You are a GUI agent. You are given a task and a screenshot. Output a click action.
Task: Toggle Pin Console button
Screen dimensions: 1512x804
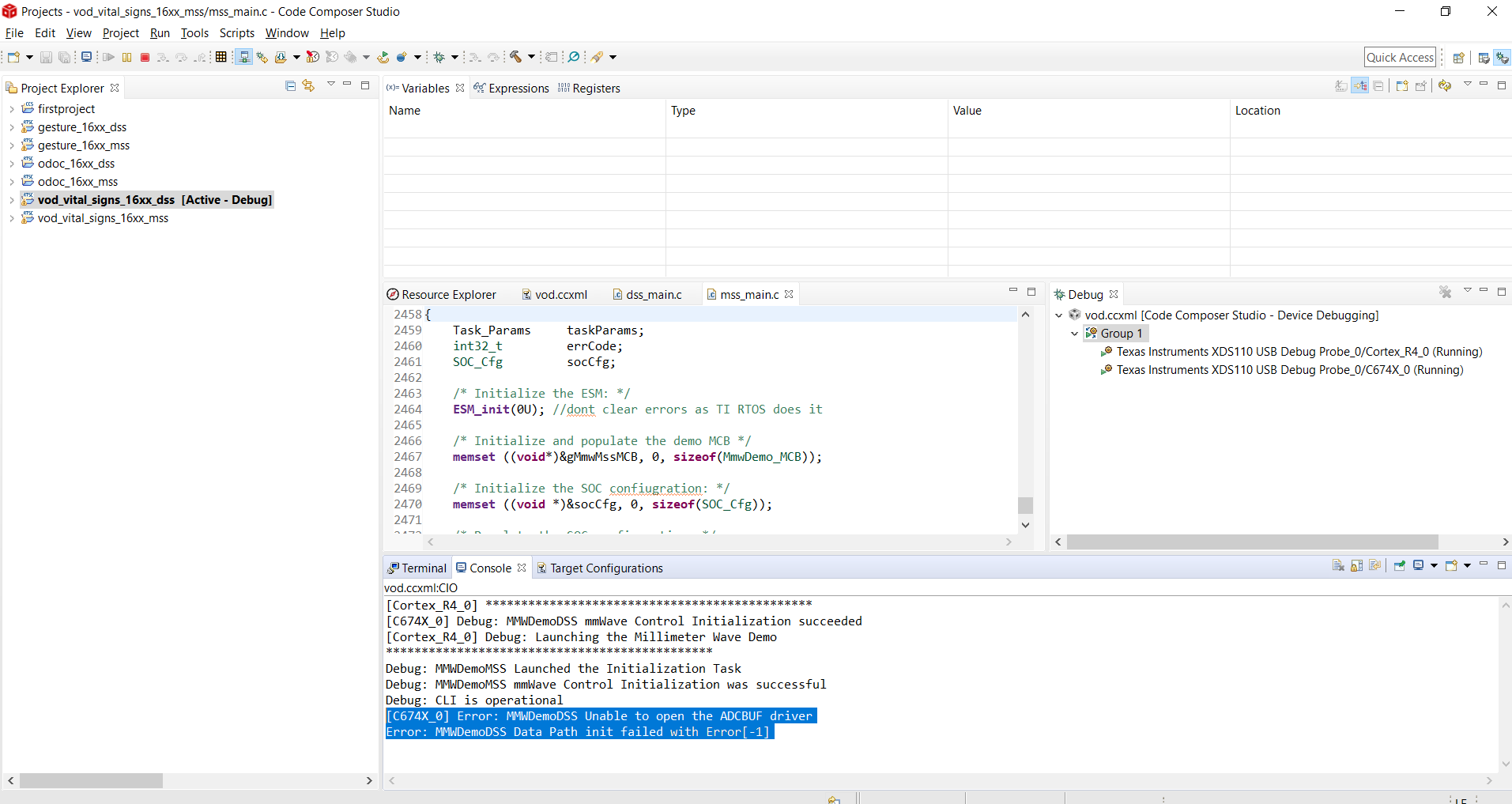(x=1399, y=566)
